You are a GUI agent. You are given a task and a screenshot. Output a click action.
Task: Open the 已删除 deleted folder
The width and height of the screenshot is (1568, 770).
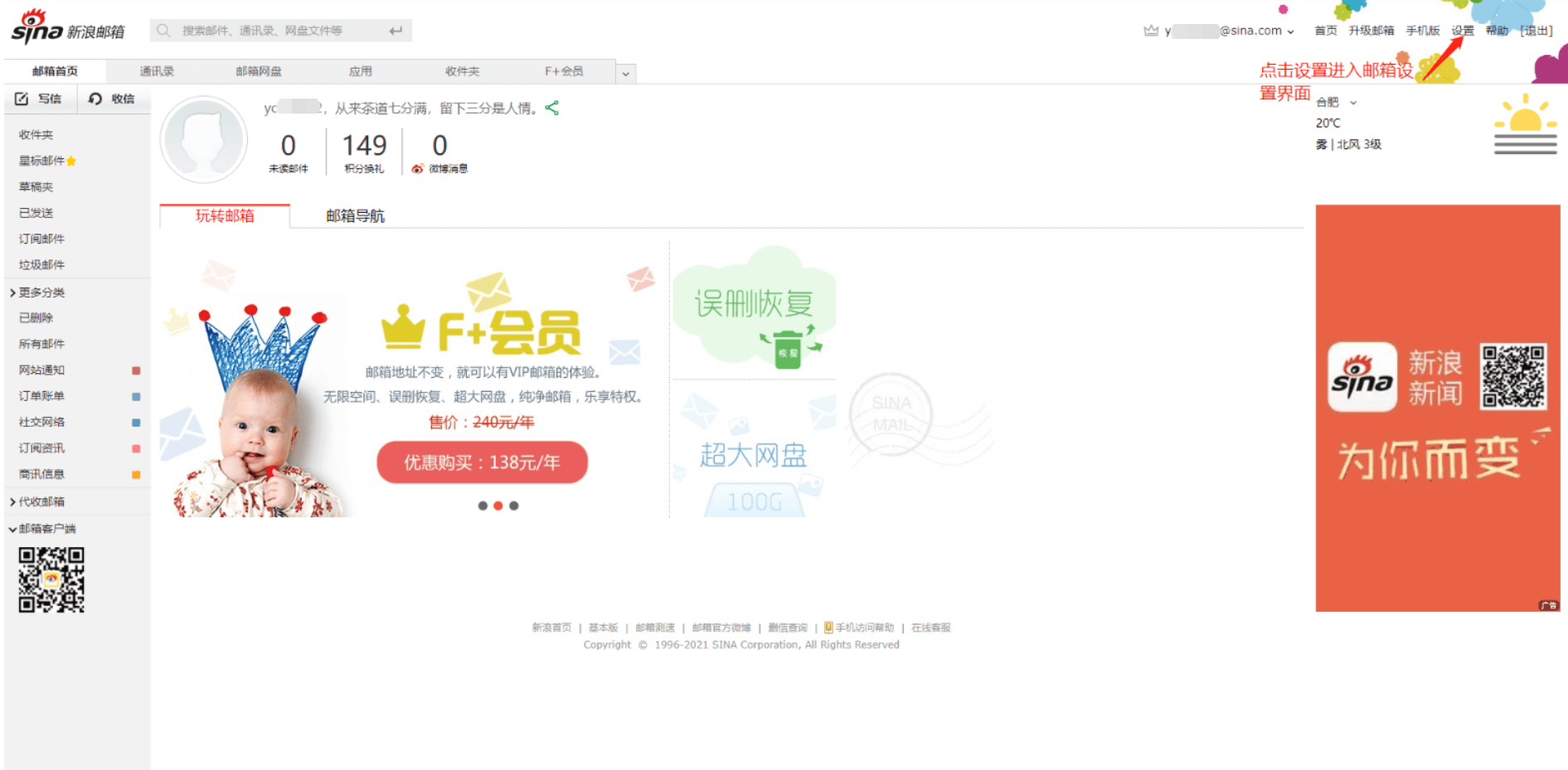[36, 317]
